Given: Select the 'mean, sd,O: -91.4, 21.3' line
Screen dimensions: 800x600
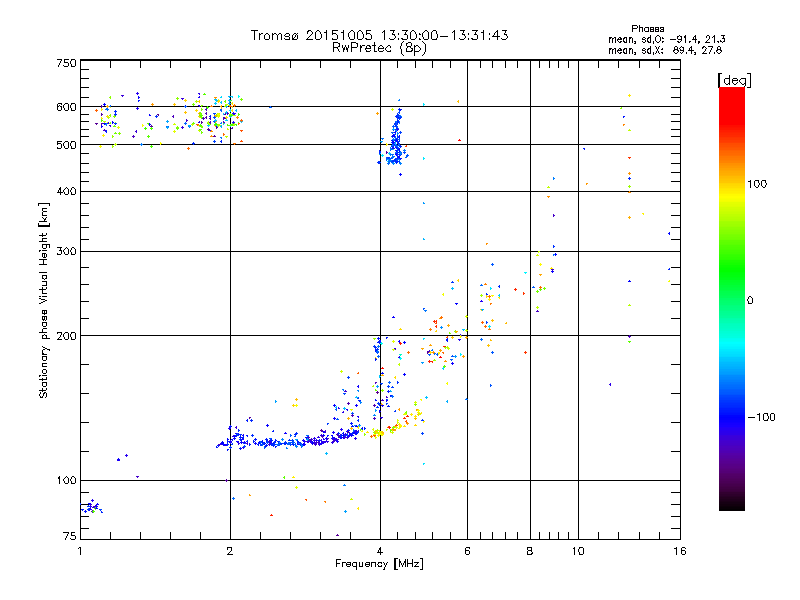Looking at the screenshot, I should click(667, 39).
